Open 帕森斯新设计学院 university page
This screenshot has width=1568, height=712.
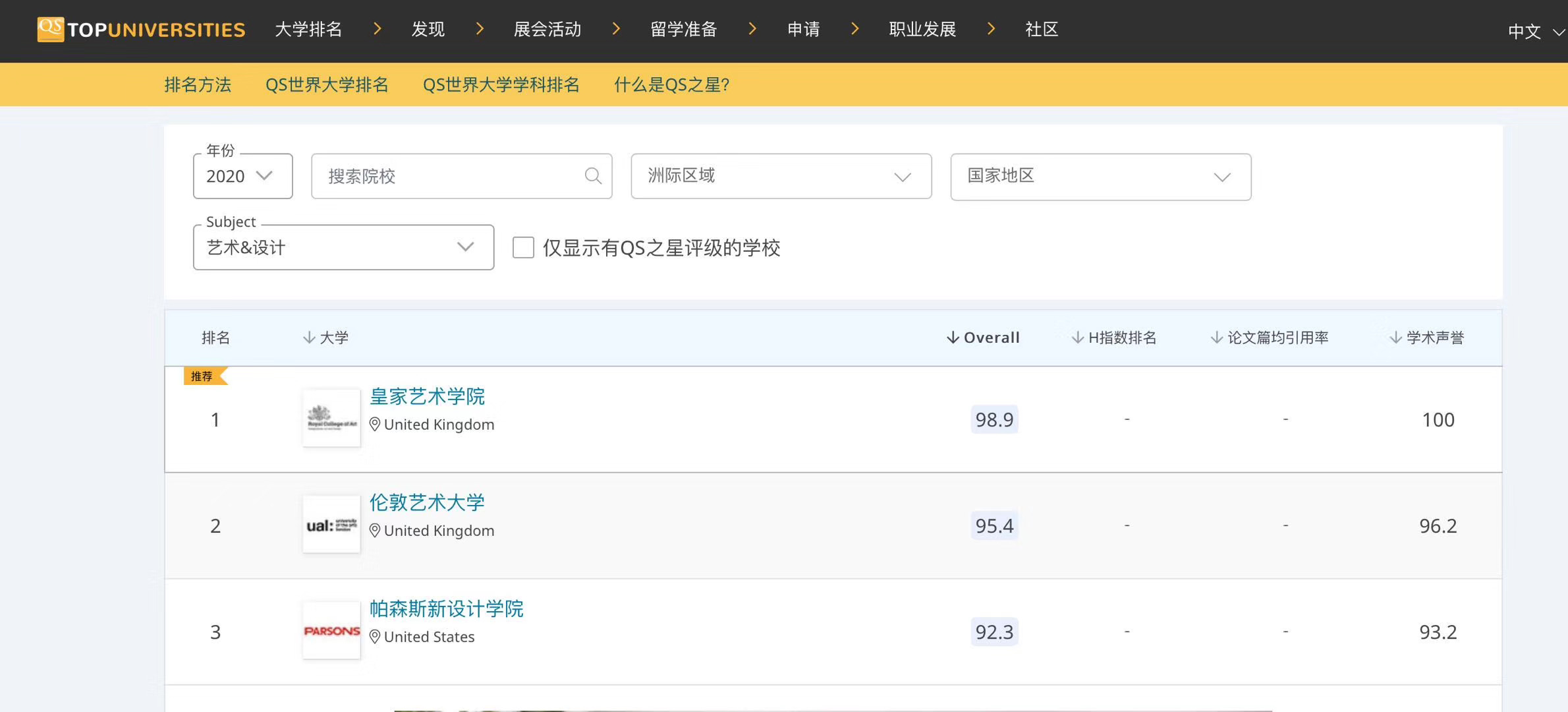[446, 608]
